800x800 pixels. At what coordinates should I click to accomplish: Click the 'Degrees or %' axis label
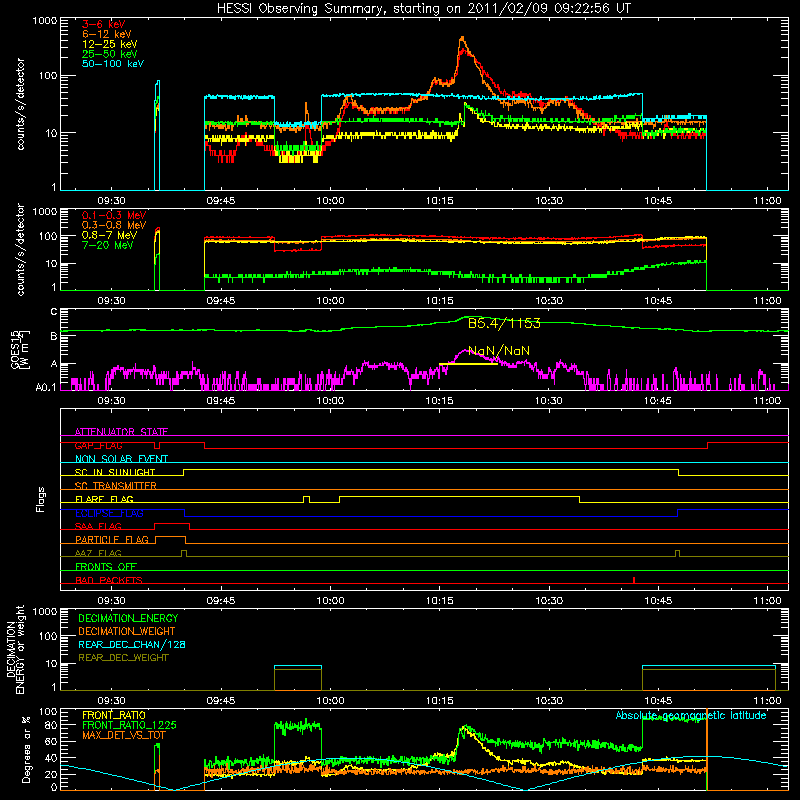tap(26, 750)
